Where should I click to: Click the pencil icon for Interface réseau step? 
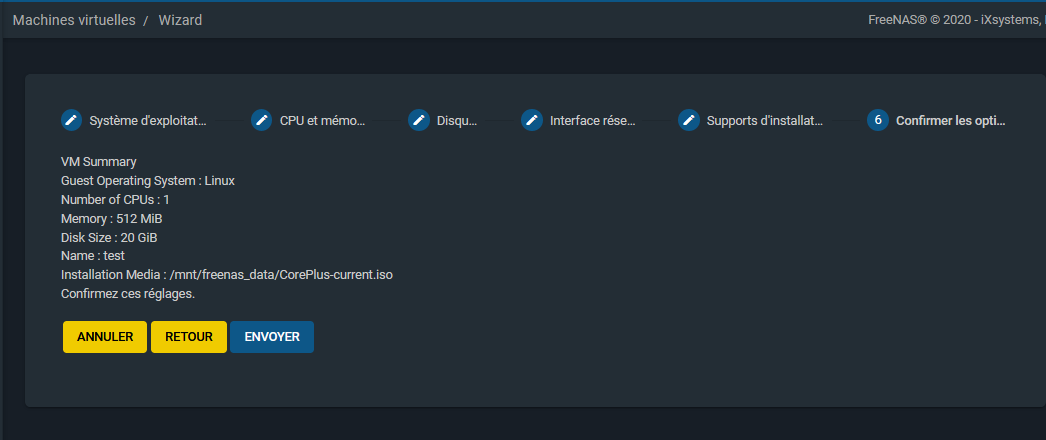tap(532, 120)
